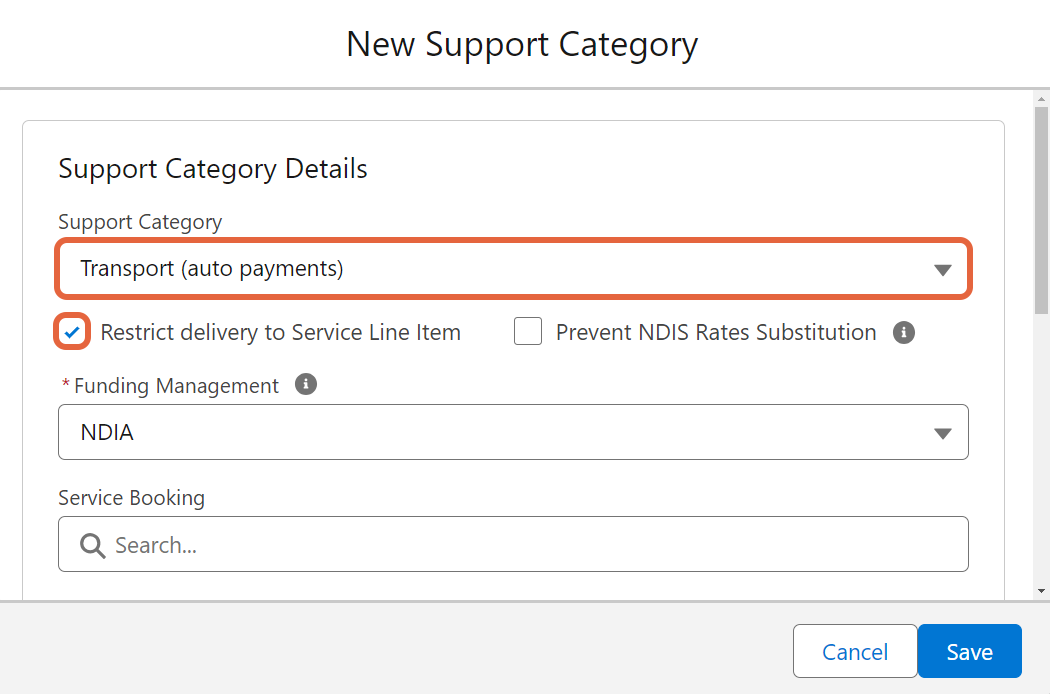The height and width of the screenshot is (694, 1050).
Task: Show info tooltip beside Funding Management
Action: coord(305,385)
